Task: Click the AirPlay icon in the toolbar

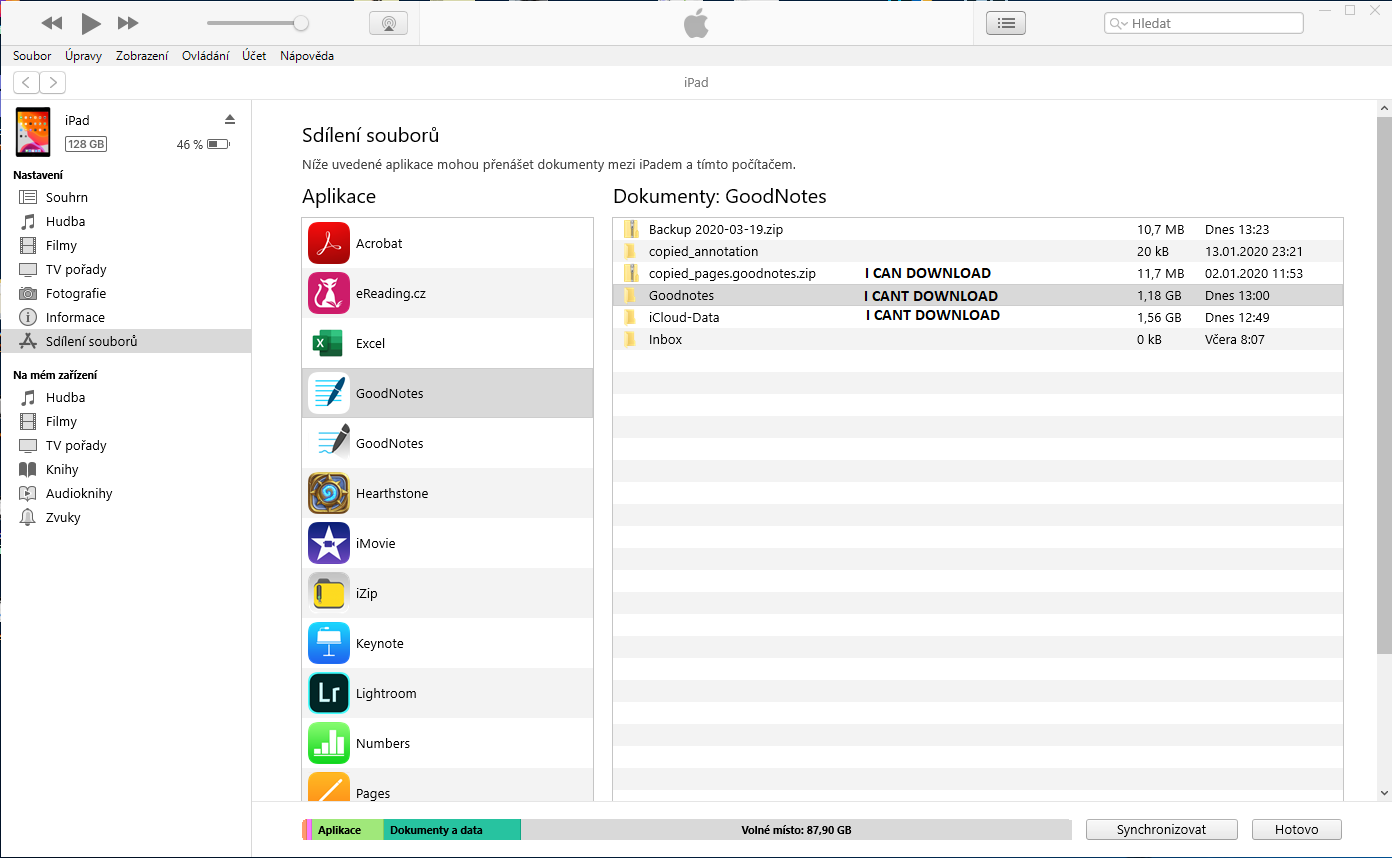Action: coord(388,22)
